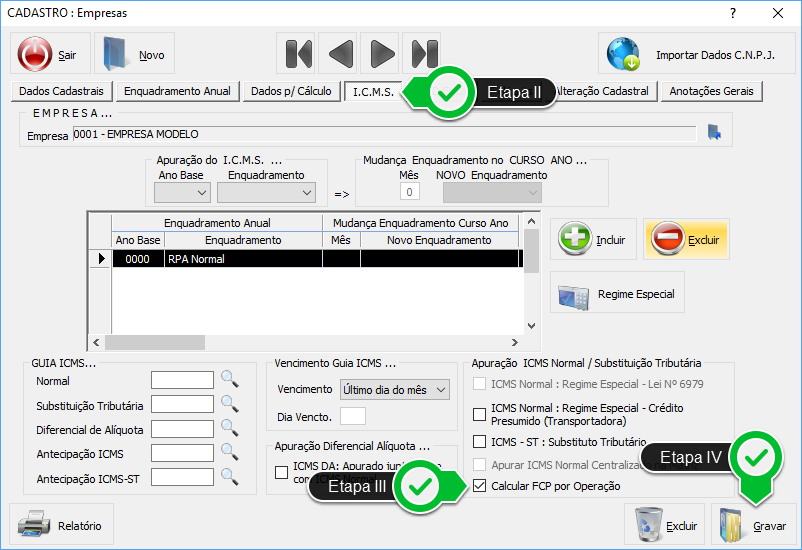Expand the Ano Base dropdown

182,192
